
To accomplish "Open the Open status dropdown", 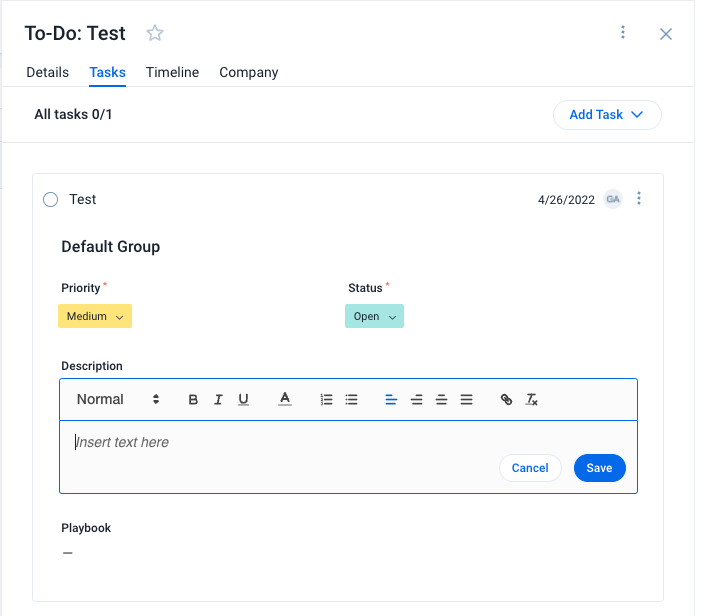I will coord(374,316).
